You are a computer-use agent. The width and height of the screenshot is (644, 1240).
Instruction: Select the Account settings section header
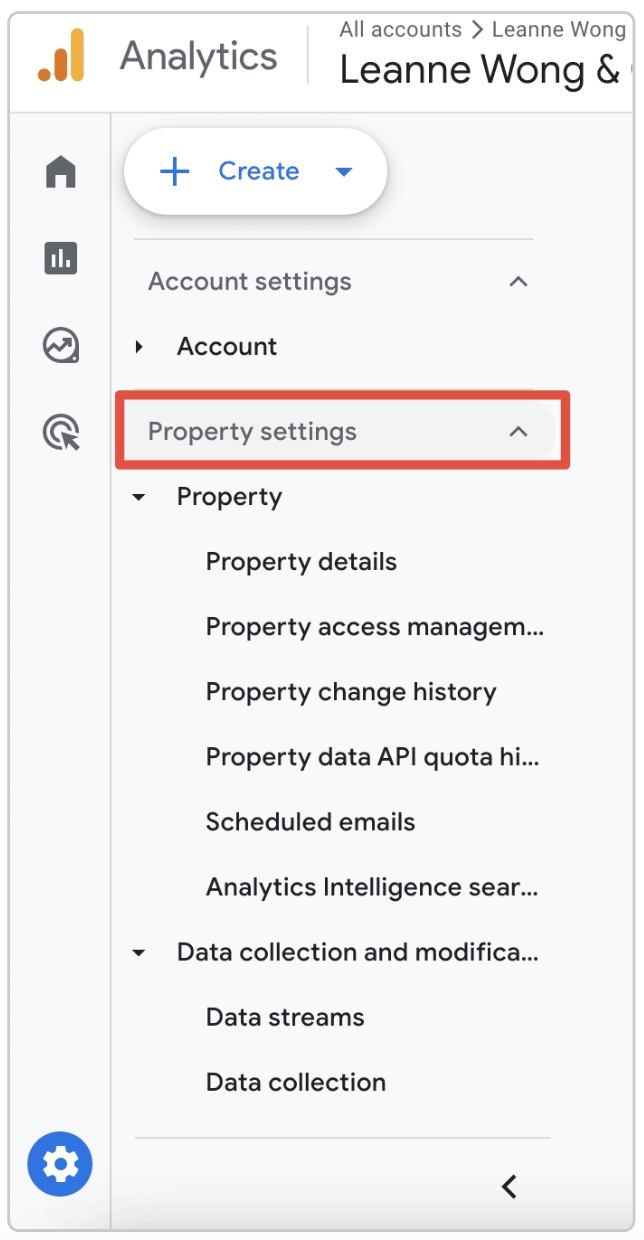coord(249,282)
